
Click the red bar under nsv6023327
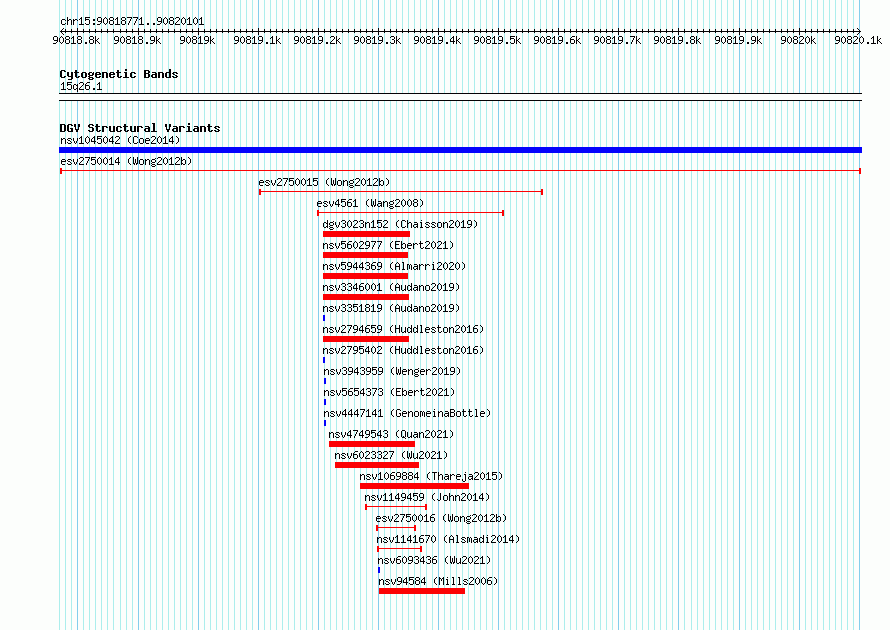pyautogui.click(x=377, y=465)
